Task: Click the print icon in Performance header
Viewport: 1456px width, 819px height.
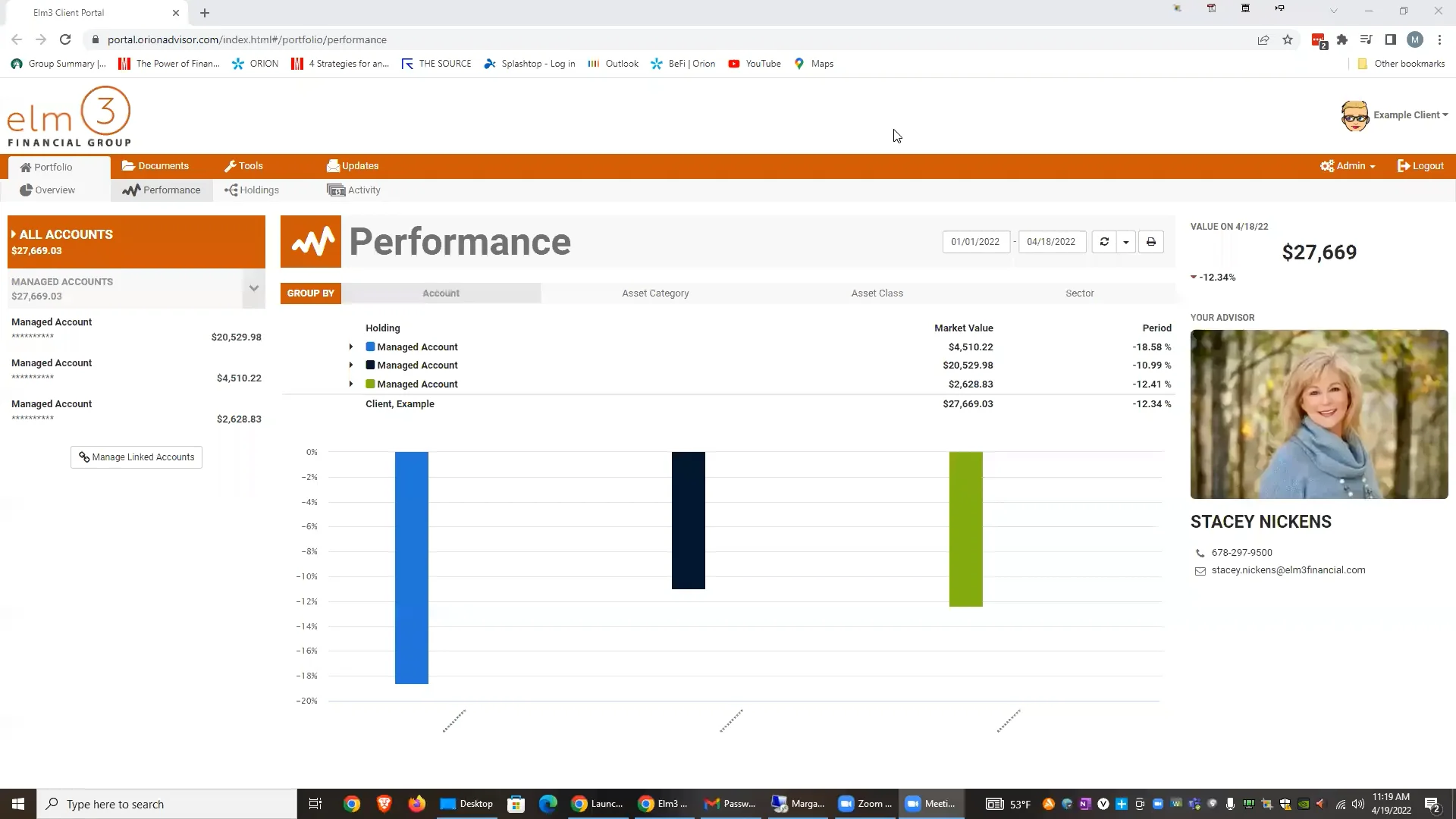Action: point(1151,242)
